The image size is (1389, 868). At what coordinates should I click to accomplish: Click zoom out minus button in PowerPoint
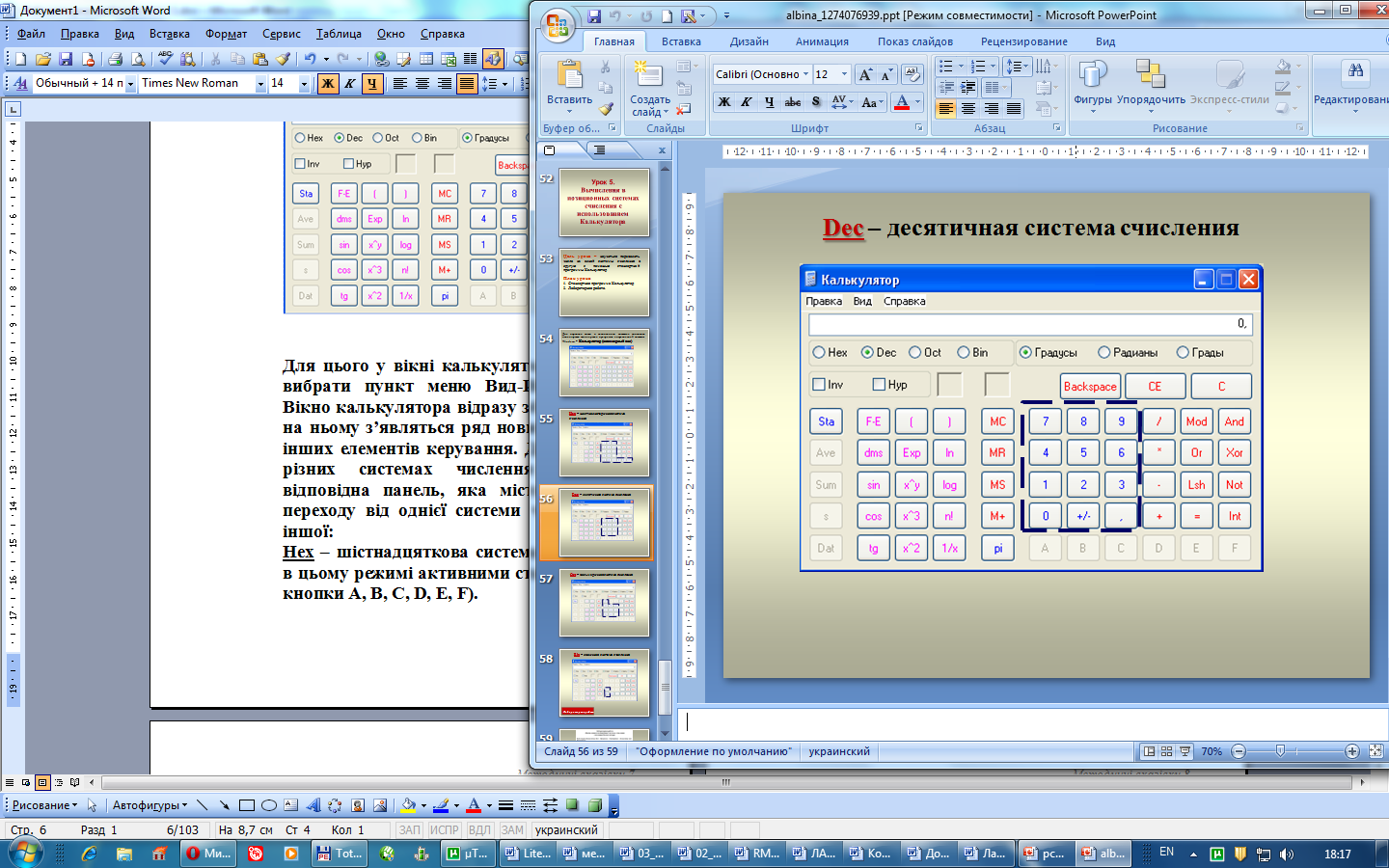[1239, 751]
